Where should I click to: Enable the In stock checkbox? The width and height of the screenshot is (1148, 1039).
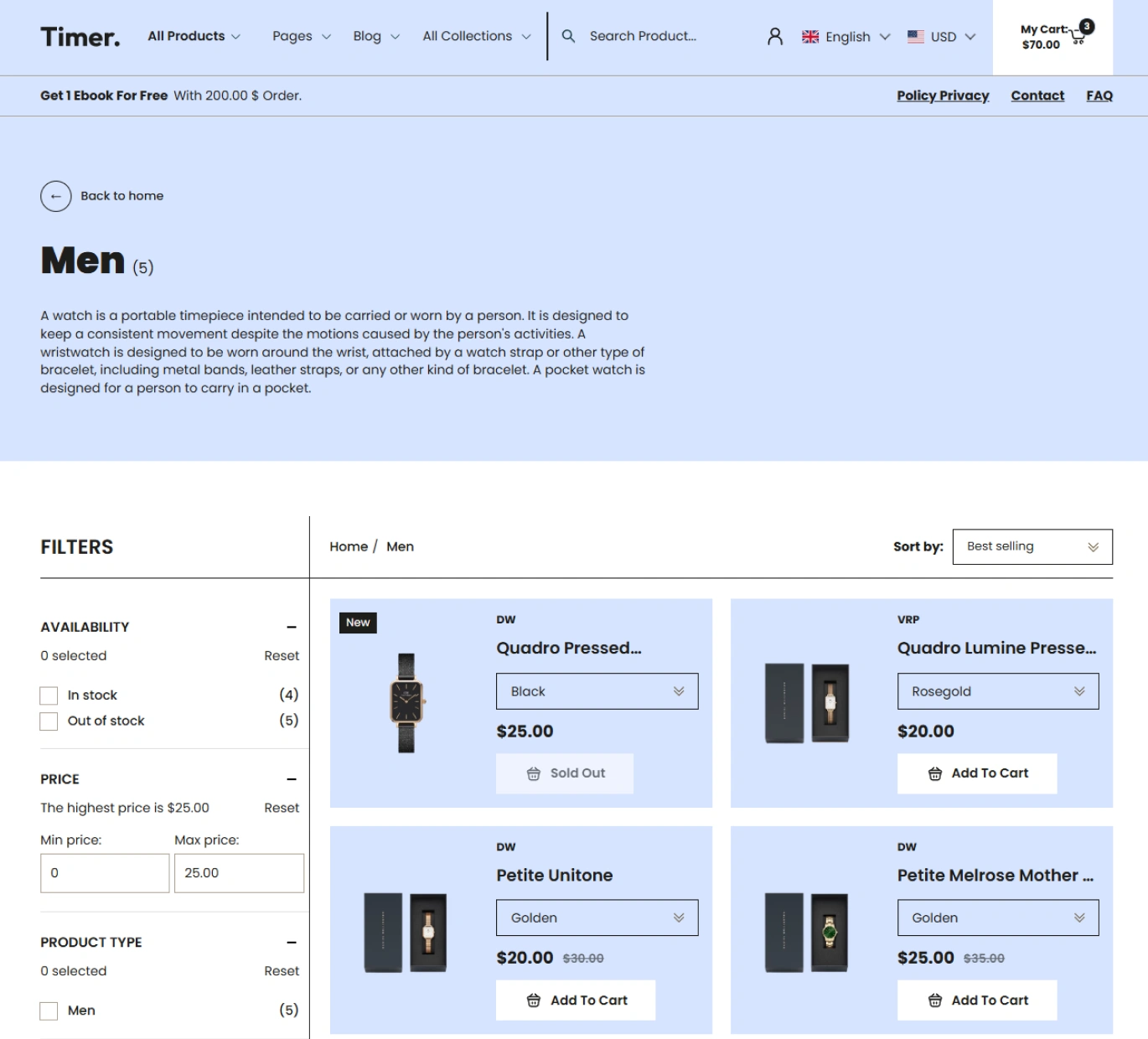pyautogui.click(x=49, y=695)
